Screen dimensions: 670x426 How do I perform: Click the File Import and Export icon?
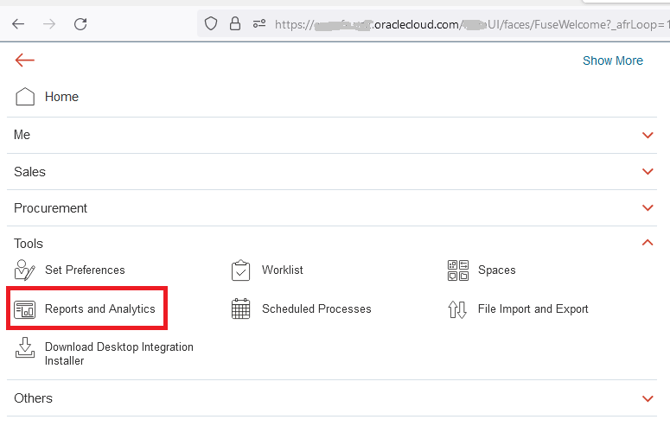coord(458,310)
